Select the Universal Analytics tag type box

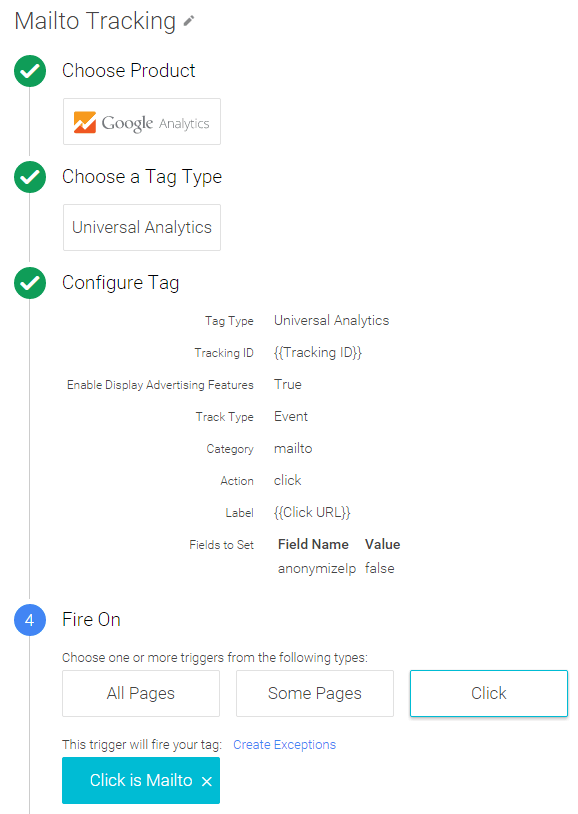click(x=142, y=227)
